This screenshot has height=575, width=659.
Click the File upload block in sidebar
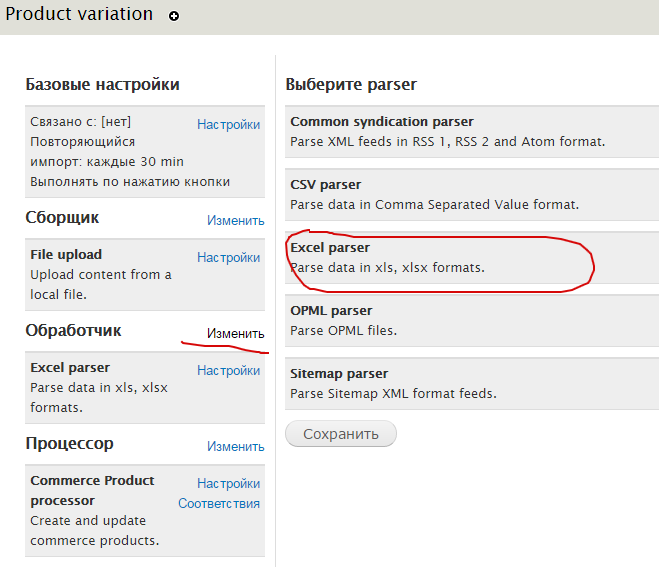(x=100, y=275)
